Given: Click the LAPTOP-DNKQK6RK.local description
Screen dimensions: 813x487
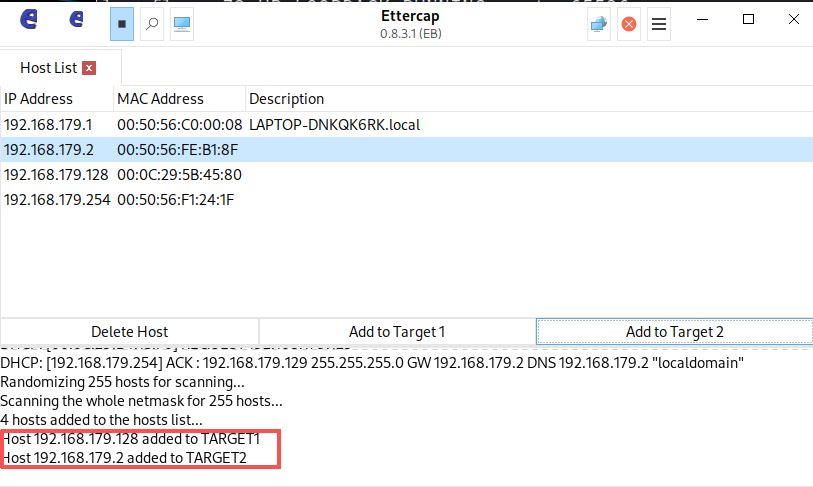Looking at the screenshot, I should click(x=334, y=125).
